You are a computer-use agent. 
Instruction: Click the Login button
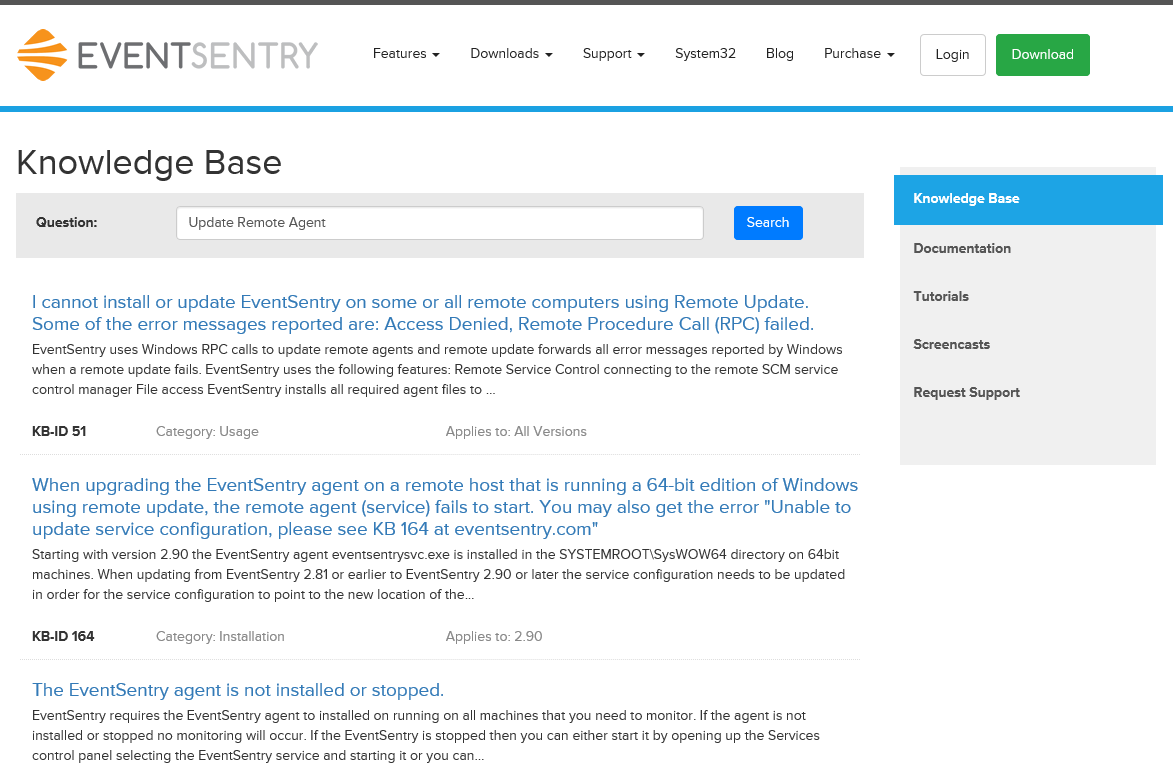point(952,55)
